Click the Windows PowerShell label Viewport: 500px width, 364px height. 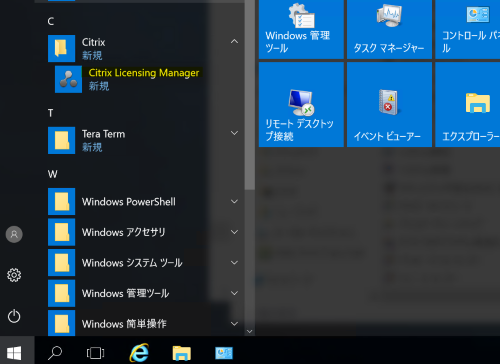pos(129,202)
